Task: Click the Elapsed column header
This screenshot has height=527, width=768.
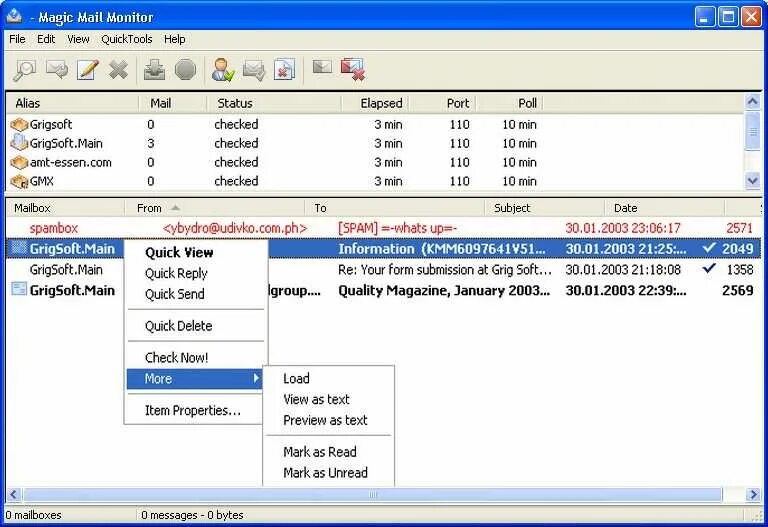Action: click(376, 103)
